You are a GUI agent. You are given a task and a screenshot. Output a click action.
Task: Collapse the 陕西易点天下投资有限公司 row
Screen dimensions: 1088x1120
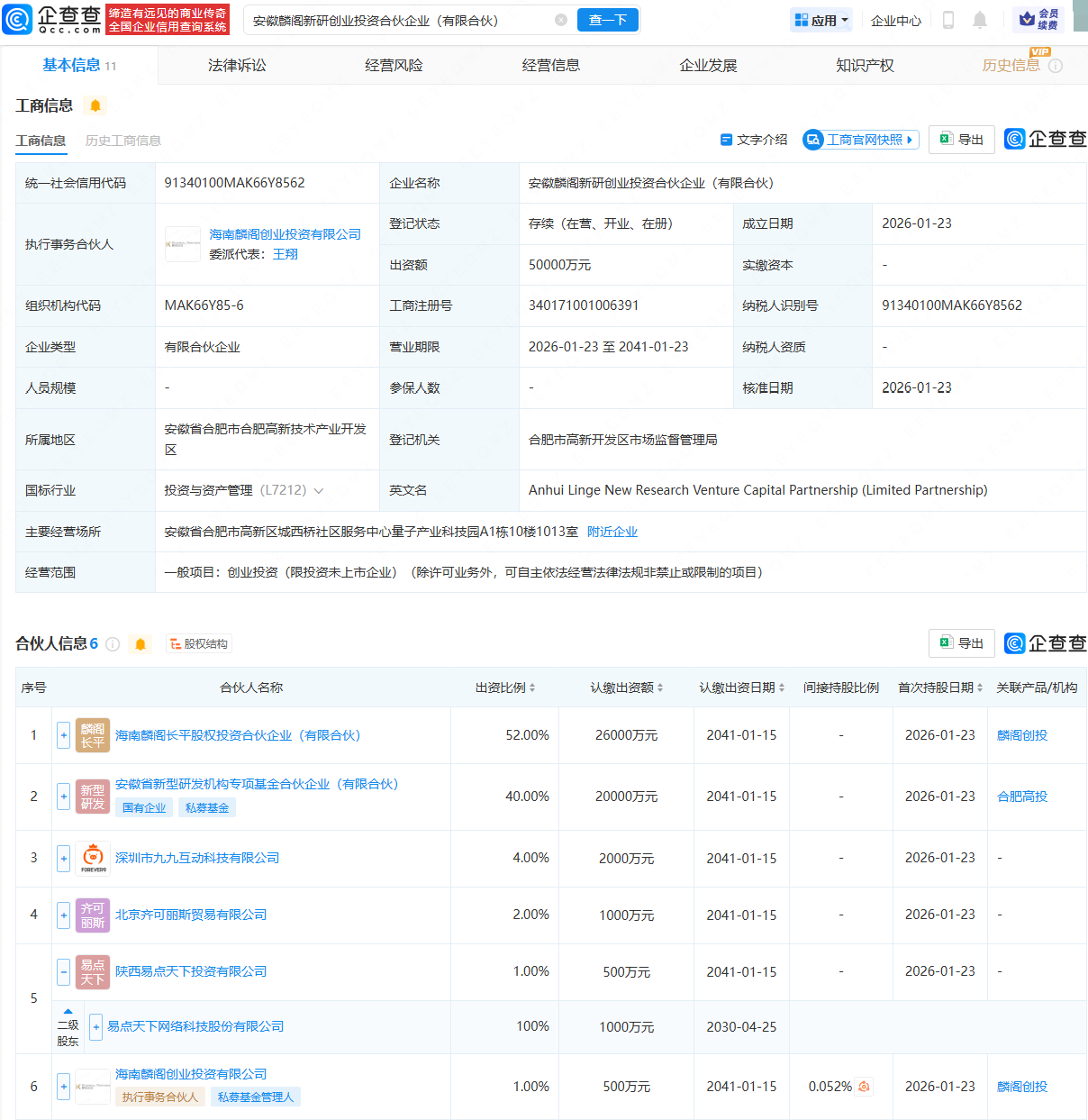pyautogui.click(x=63, y=971)
